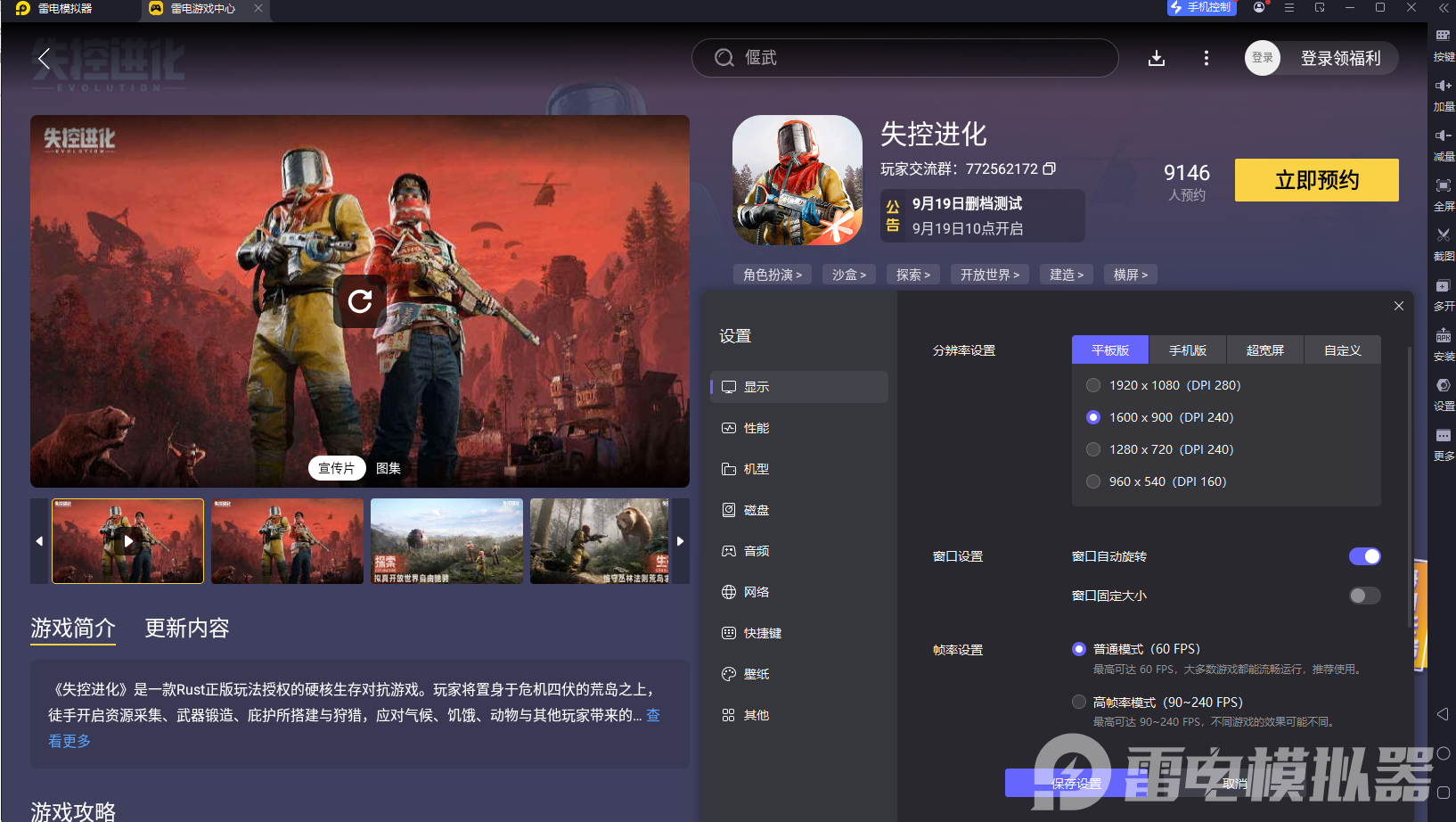Open the 按键 keyboard mapping tool
The width and height of the screenshot is (1456, 822).
tap(1444, 43)
